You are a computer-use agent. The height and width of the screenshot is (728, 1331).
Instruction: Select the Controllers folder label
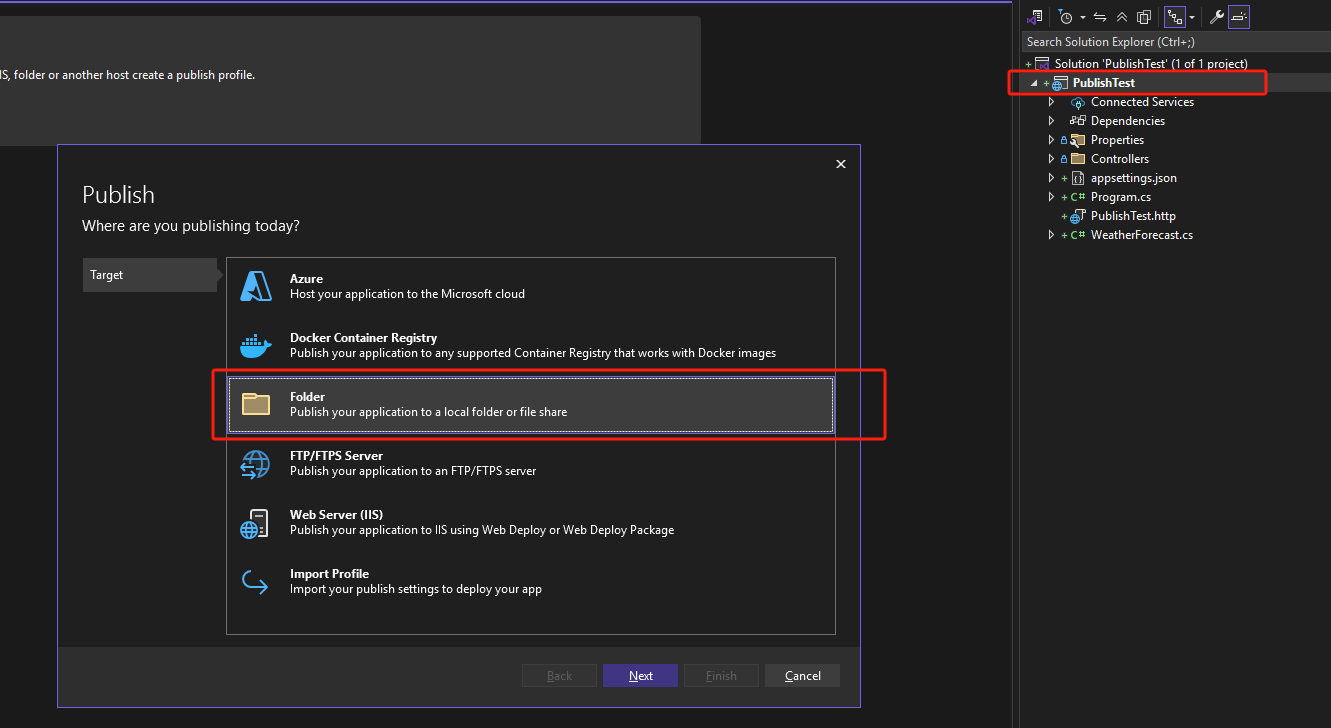1120,159
